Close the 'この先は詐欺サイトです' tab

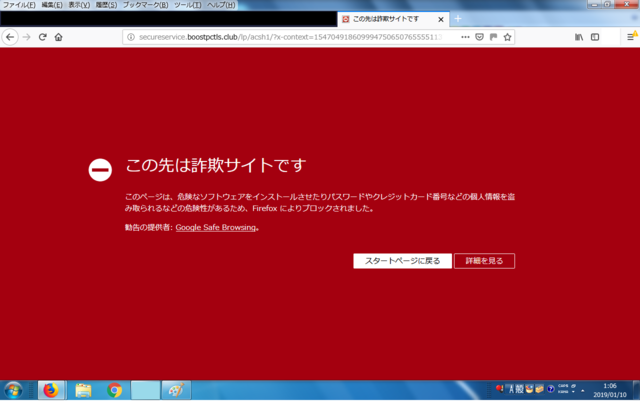[441, 19]
